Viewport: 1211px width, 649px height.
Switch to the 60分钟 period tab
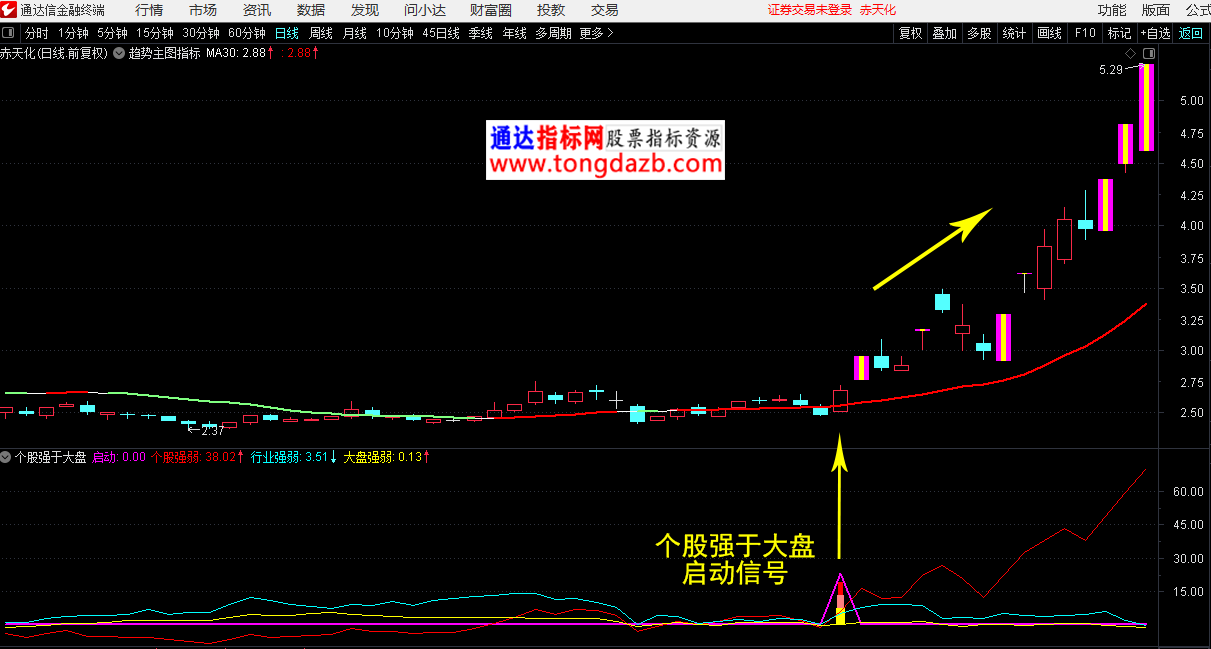(x=247, y=33)
